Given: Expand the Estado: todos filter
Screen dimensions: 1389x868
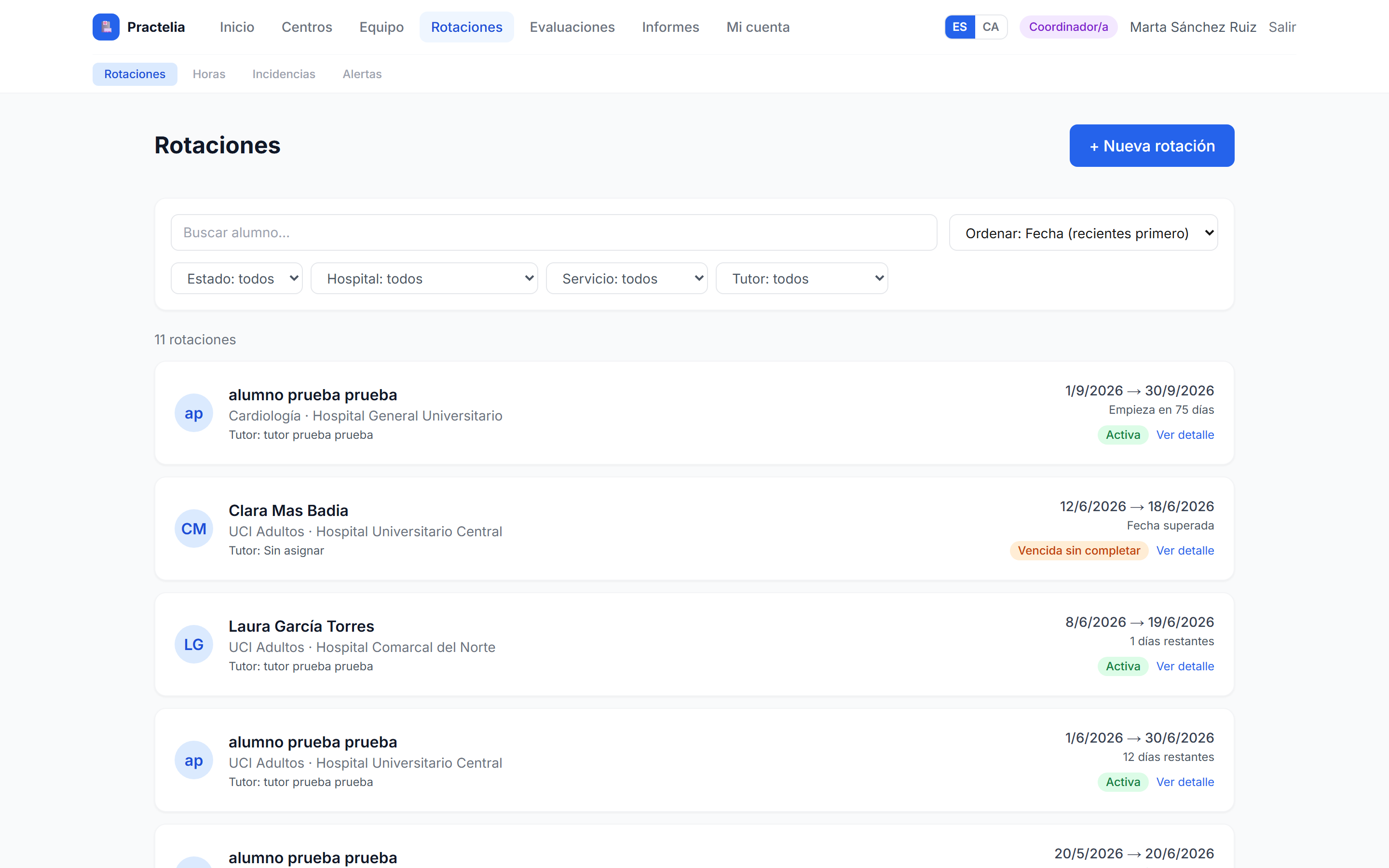Looking at the screenshot, I should (x=236, y=278).
